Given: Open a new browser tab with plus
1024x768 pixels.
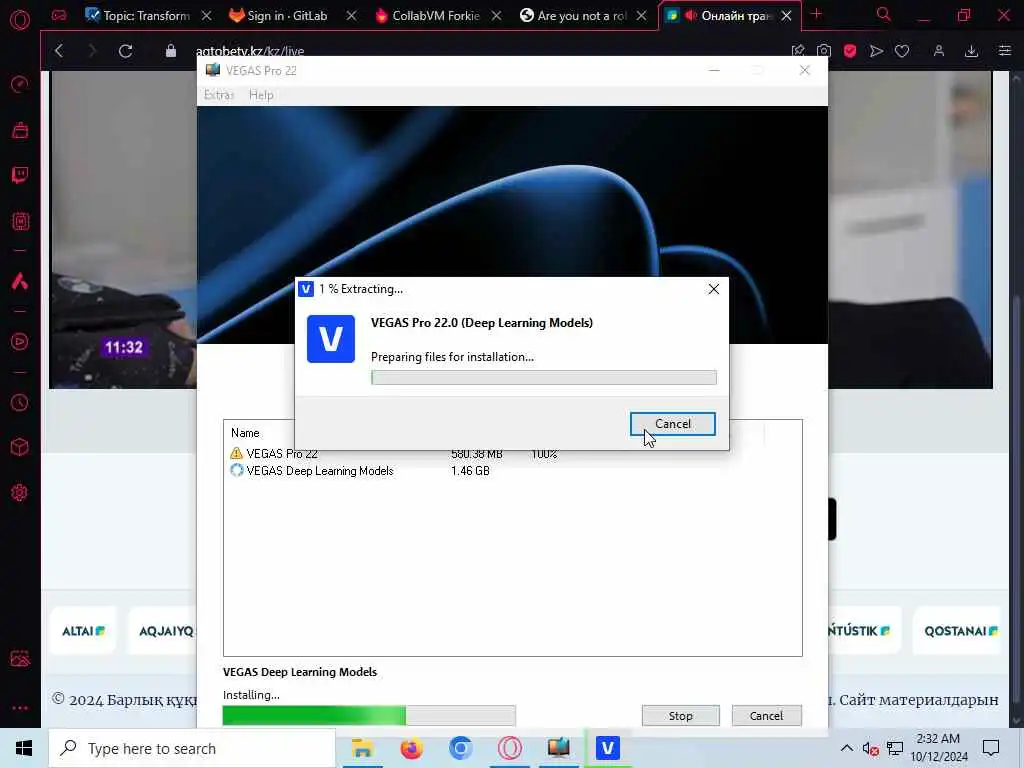Looking at the screenshot, I should click(x=816, y=14).
